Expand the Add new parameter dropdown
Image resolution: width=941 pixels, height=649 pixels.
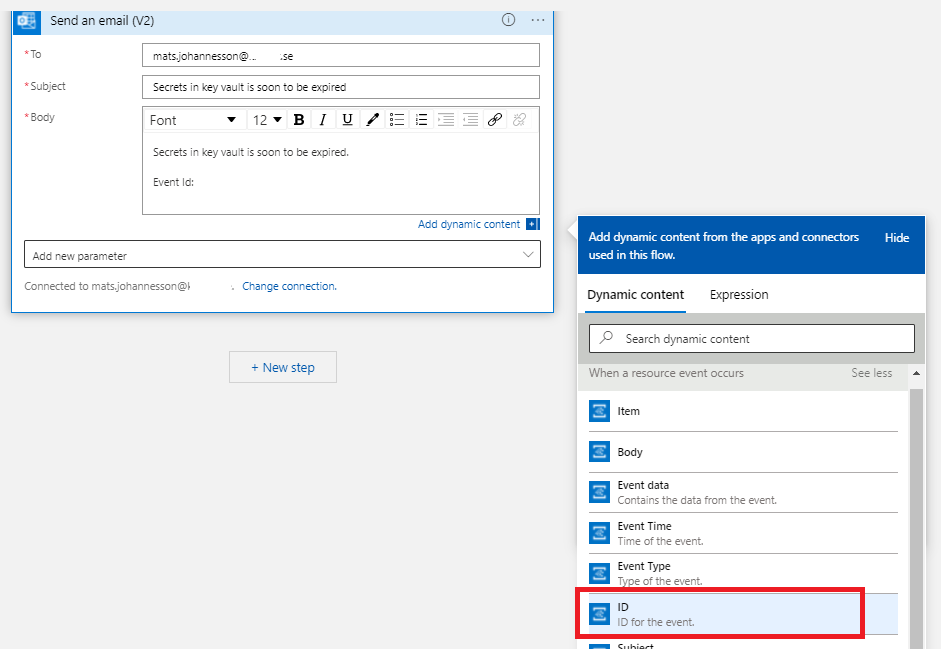tap(282, 255)
